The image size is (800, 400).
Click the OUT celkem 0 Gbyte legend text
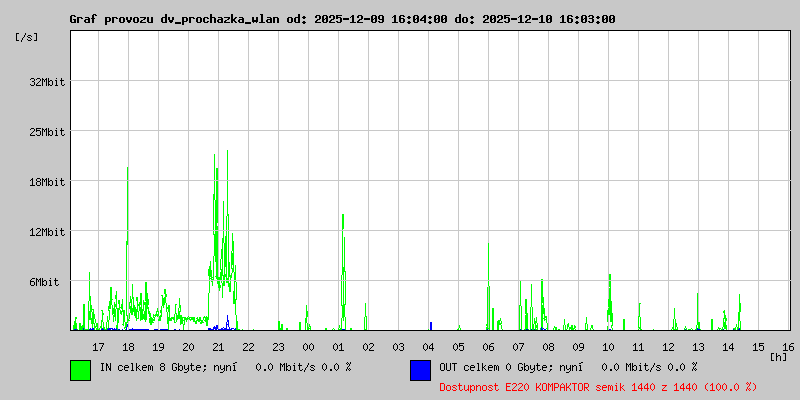tap(568, 367)
